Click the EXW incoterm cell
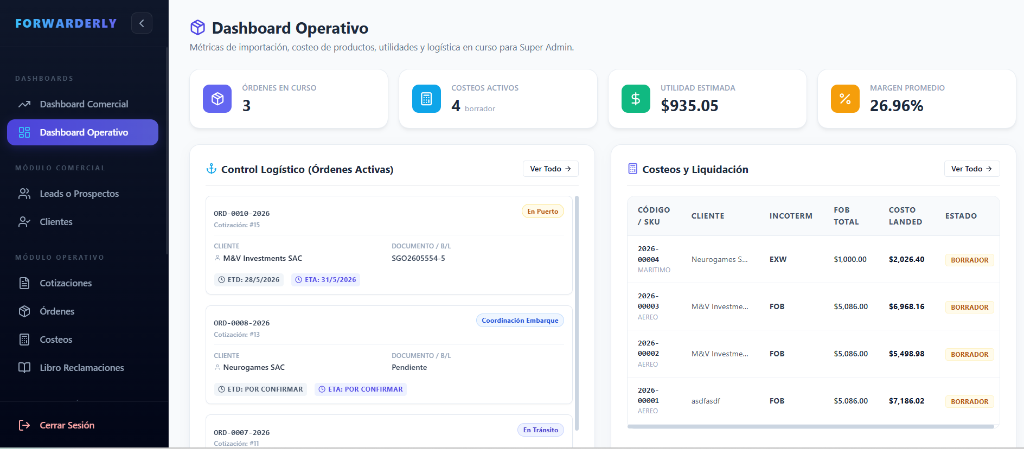 tap(778, 259)
